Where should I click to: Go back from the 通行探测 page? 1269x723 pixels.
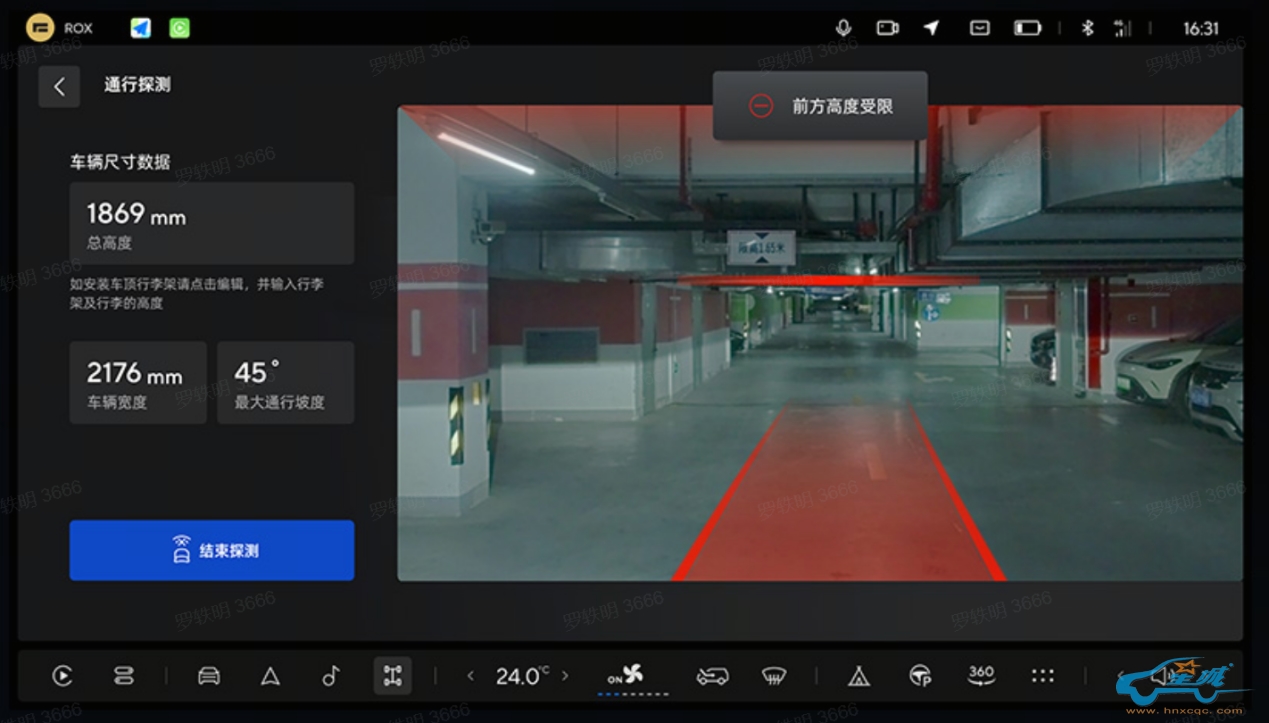pyautogui.click(x=59, y=87)
